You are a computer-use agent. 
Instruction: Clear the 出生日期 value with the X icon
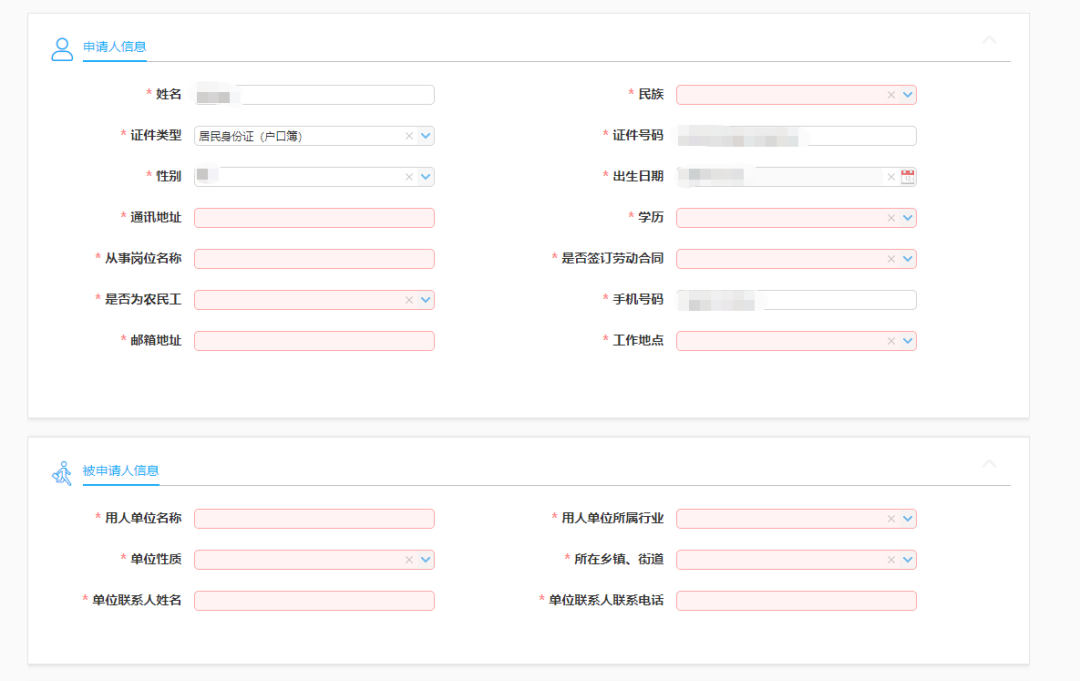click(x=891, y=177)
